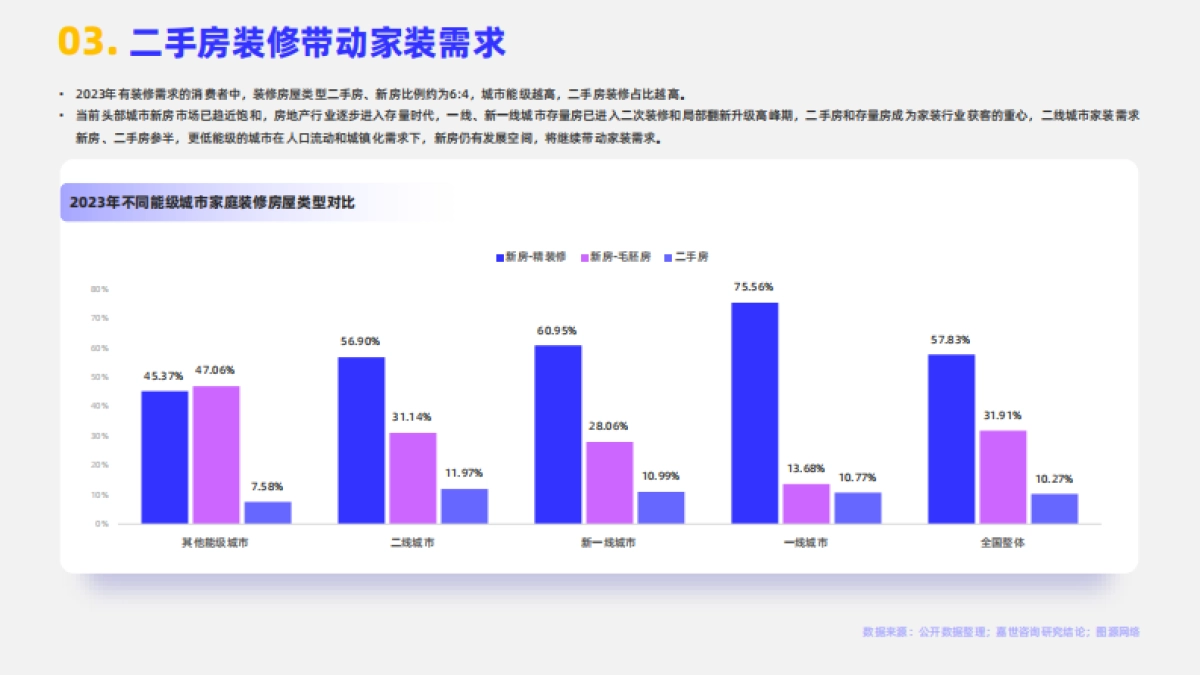Toggle the 二手房 legend entry
1200x675 pixels.
tap(690, 257)
